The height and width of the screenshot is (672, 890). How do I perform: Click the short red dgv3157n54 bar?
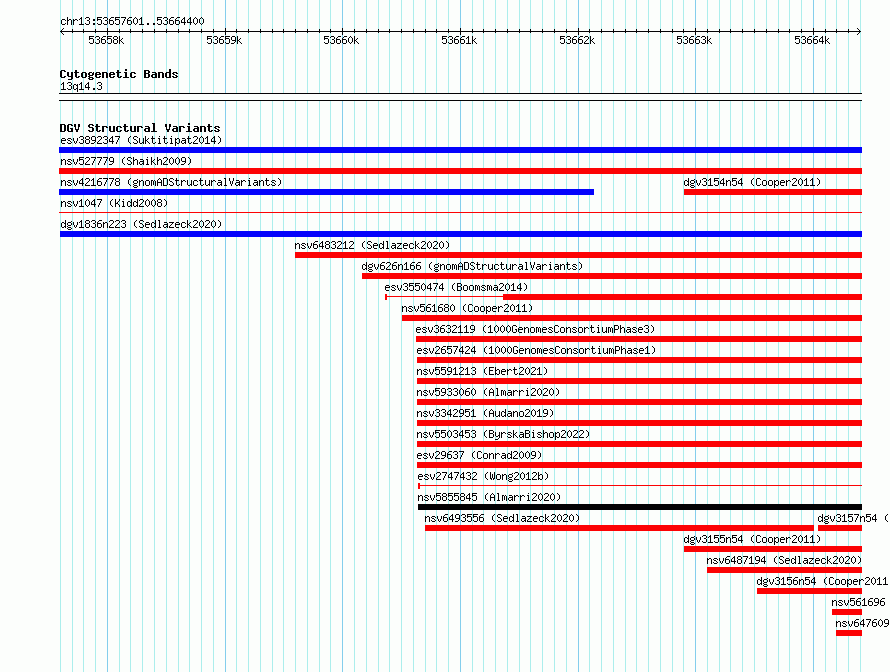coord(839,528)
